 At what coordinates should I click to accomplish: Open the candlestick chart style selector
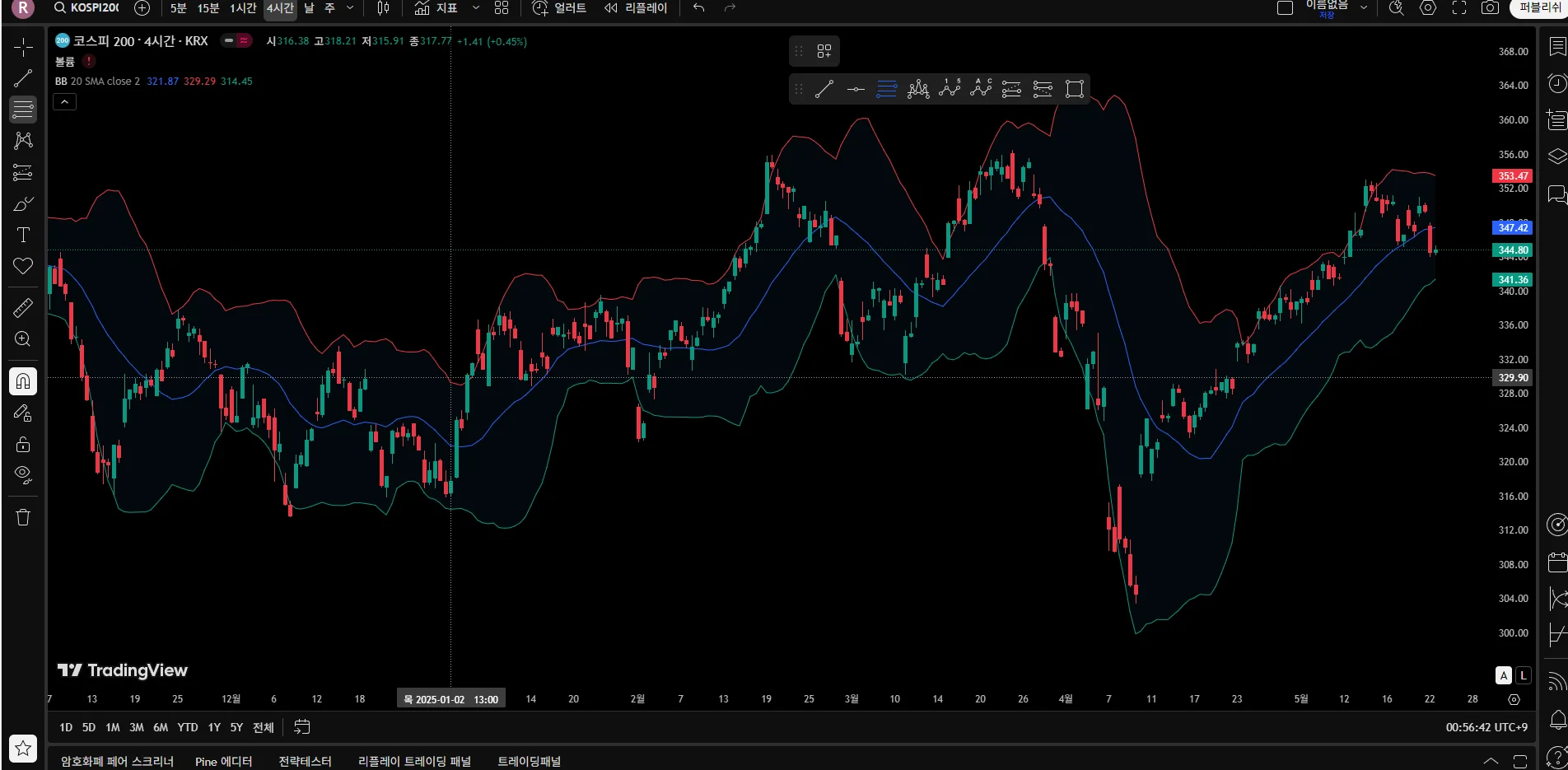(383, 8)
